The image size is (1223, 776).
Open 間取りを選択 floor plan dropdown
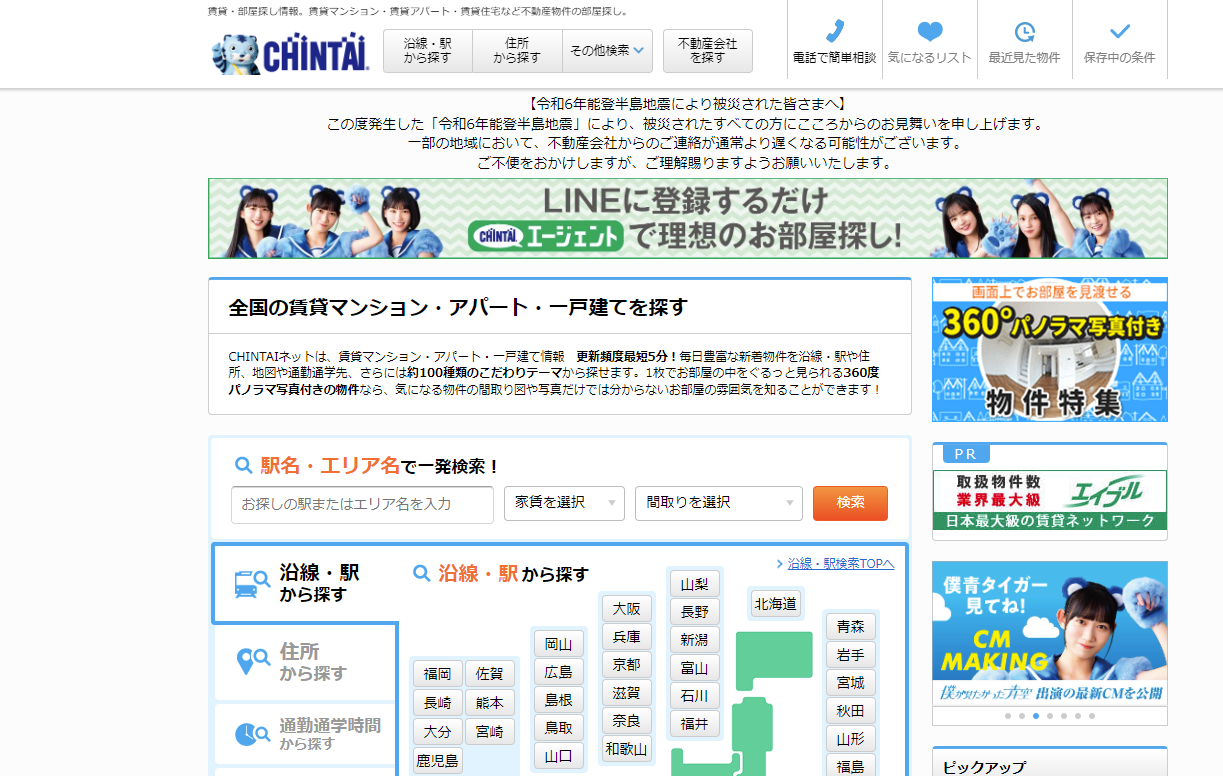(719, 503)
